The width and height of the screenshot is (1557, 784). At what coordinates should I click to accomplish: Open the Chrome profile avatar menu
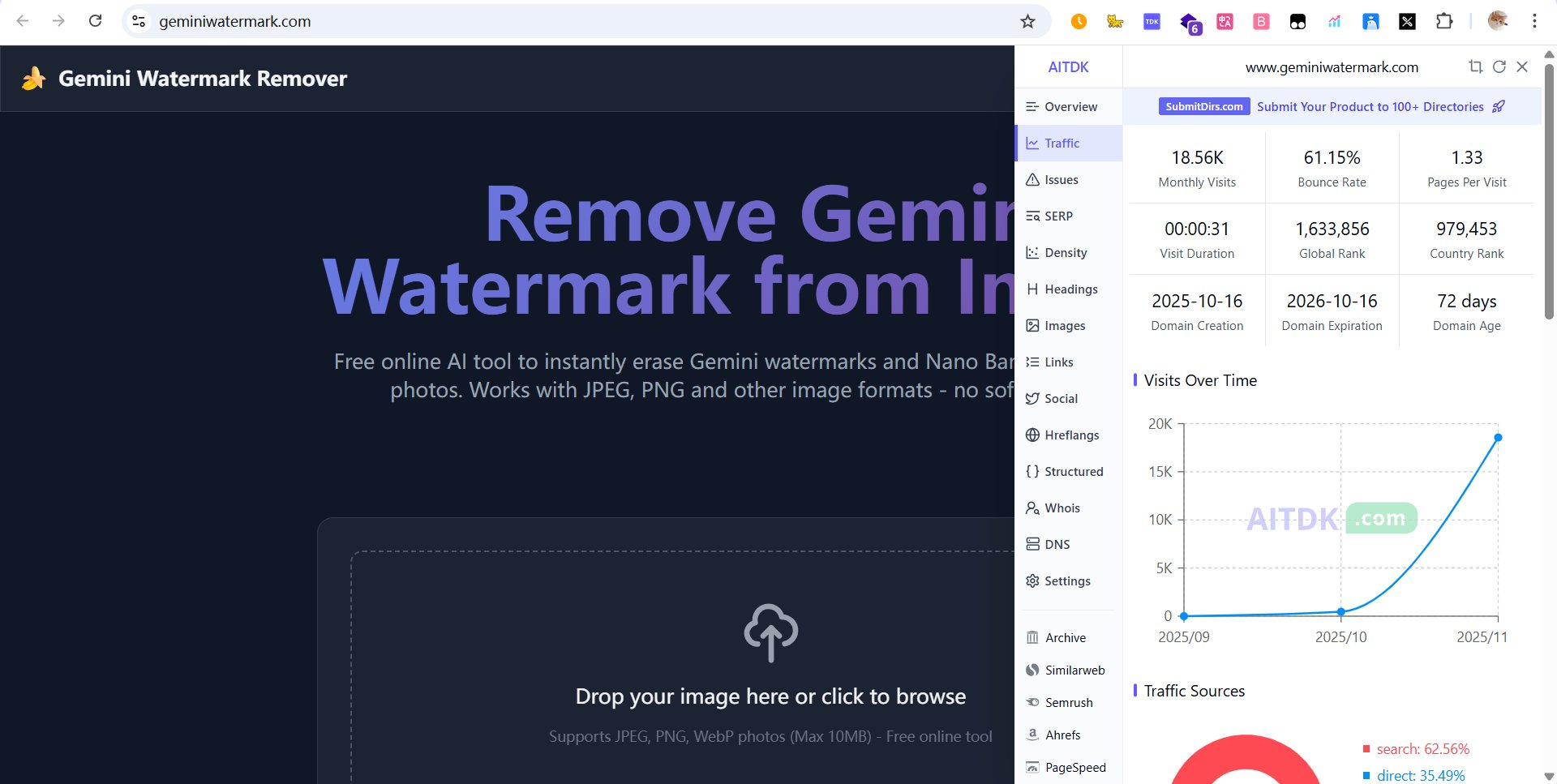coord(1497,22)
